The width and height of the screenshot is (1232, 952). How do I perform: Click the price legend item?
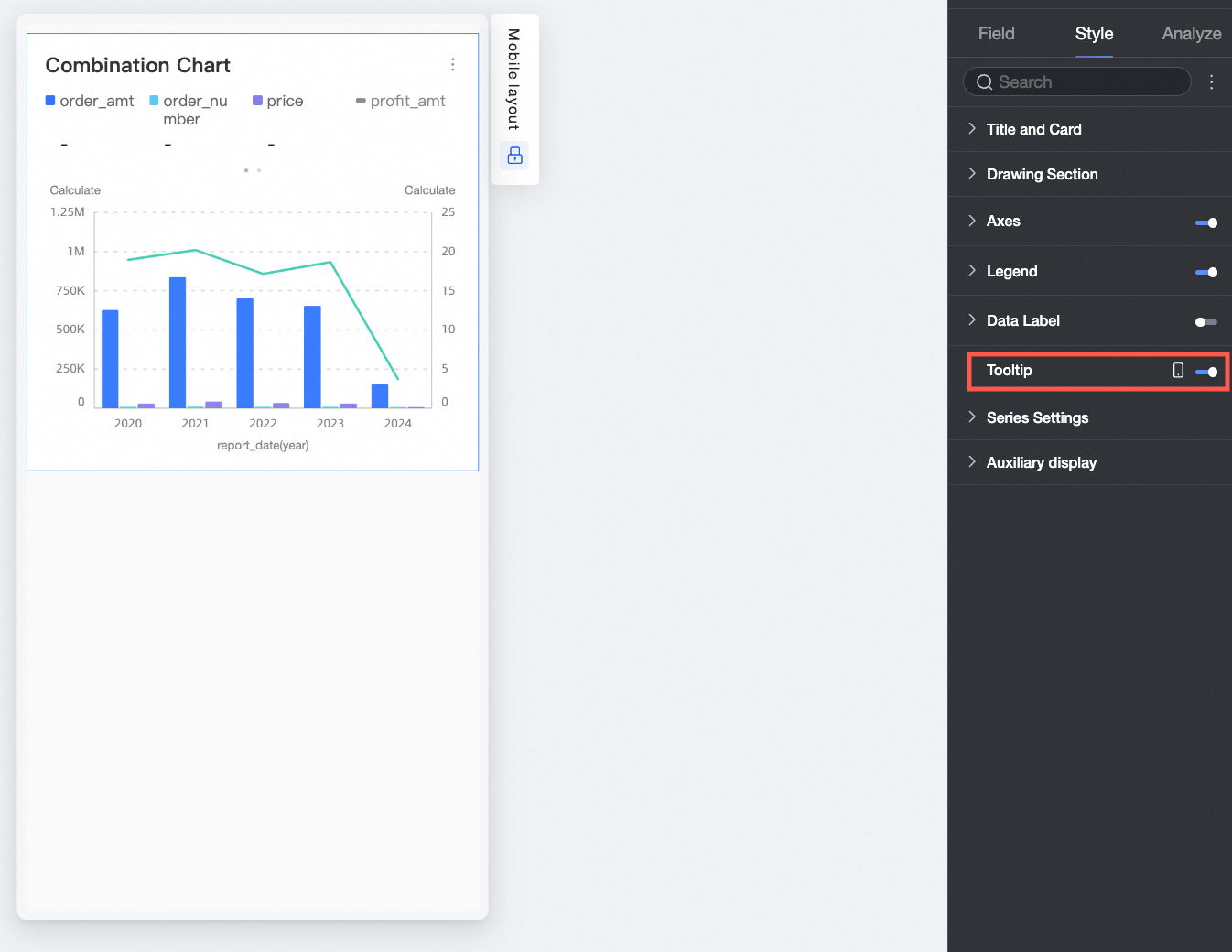tap(277, 101)
